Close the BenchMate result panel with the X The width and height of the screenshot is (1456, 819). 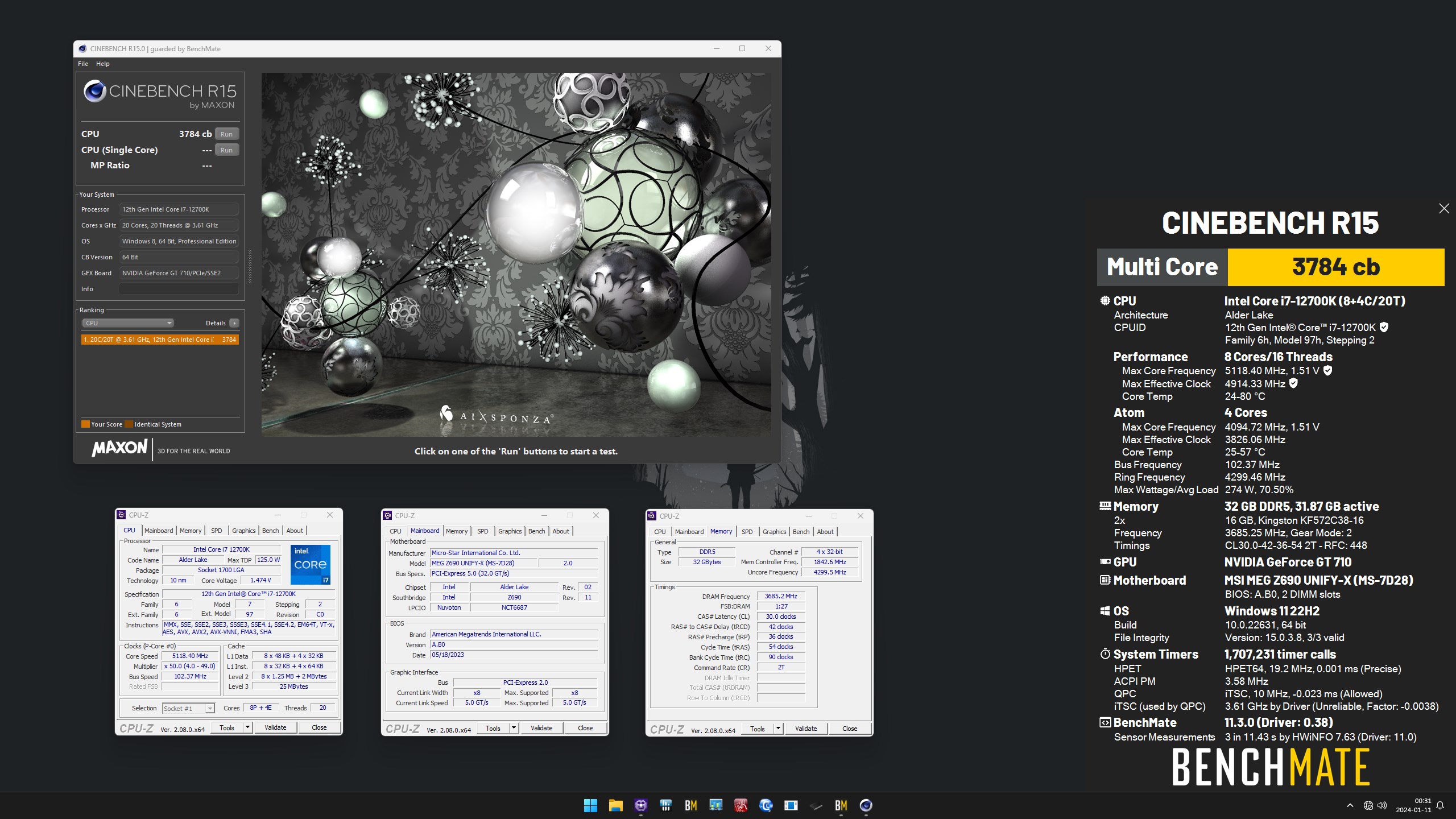[x=1443, y=209]
